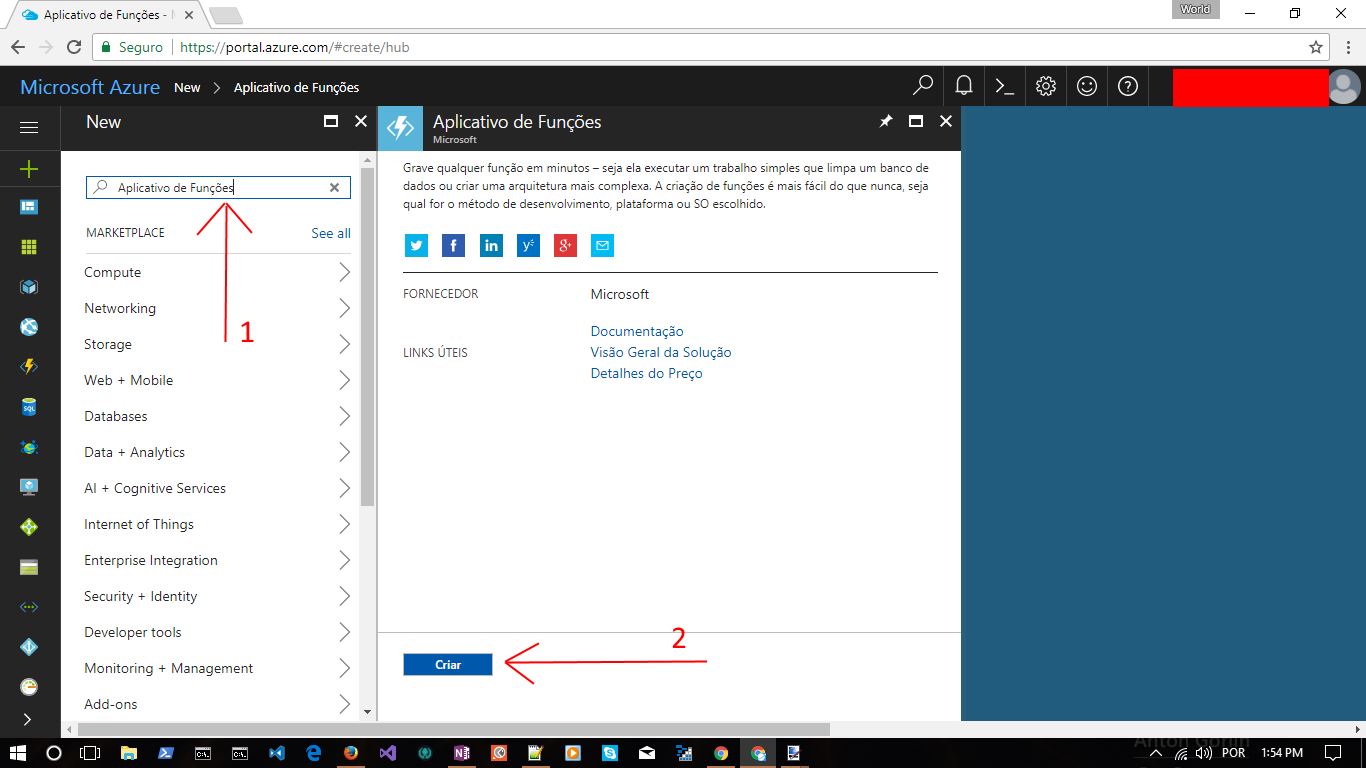Expand the Internet of Things category
The width and height of the screenshot is (1366, 768).
click(x=217, y=524)
